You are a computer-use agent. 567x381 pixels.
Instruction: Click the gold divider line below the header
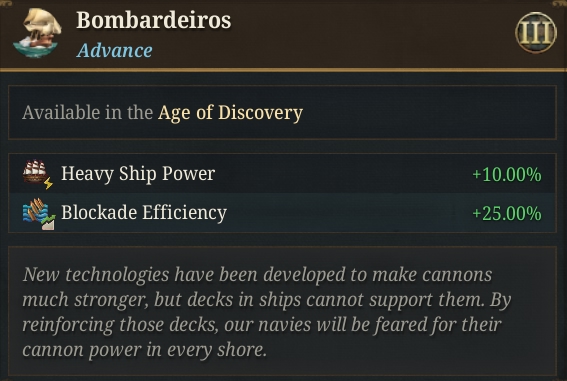coord(284,70)
